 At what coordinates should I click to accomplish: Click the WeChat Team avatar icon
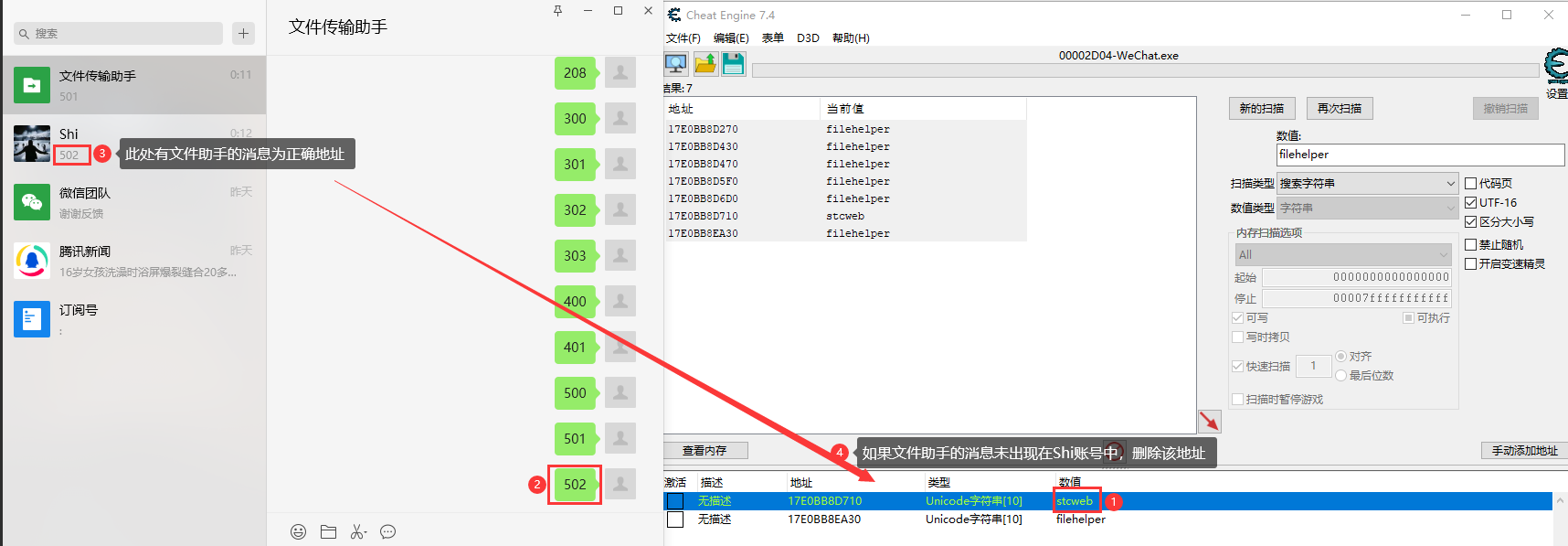click(x=32, y=202)
